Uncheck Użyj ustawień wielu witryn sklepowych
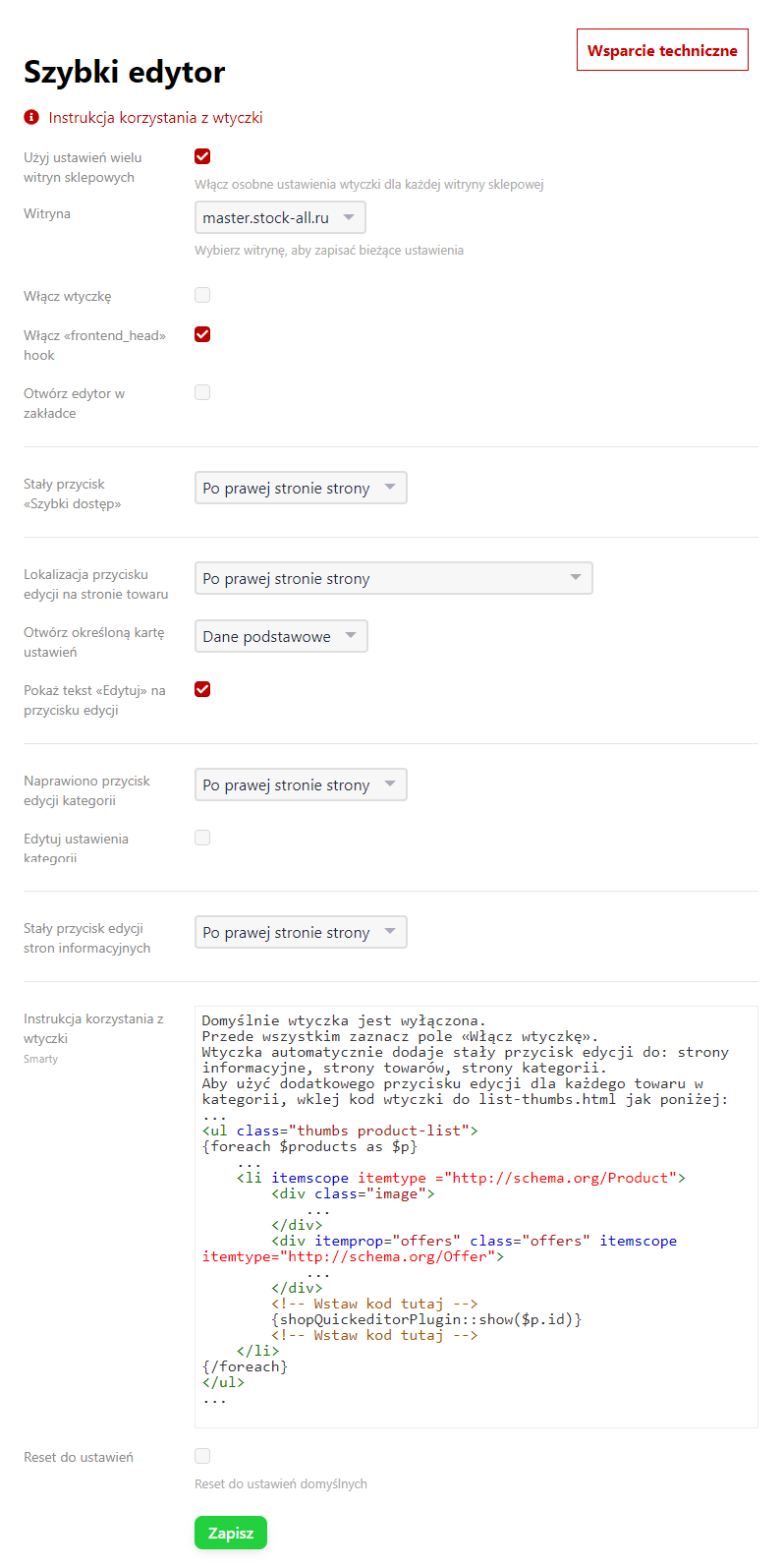 point(202,156)
